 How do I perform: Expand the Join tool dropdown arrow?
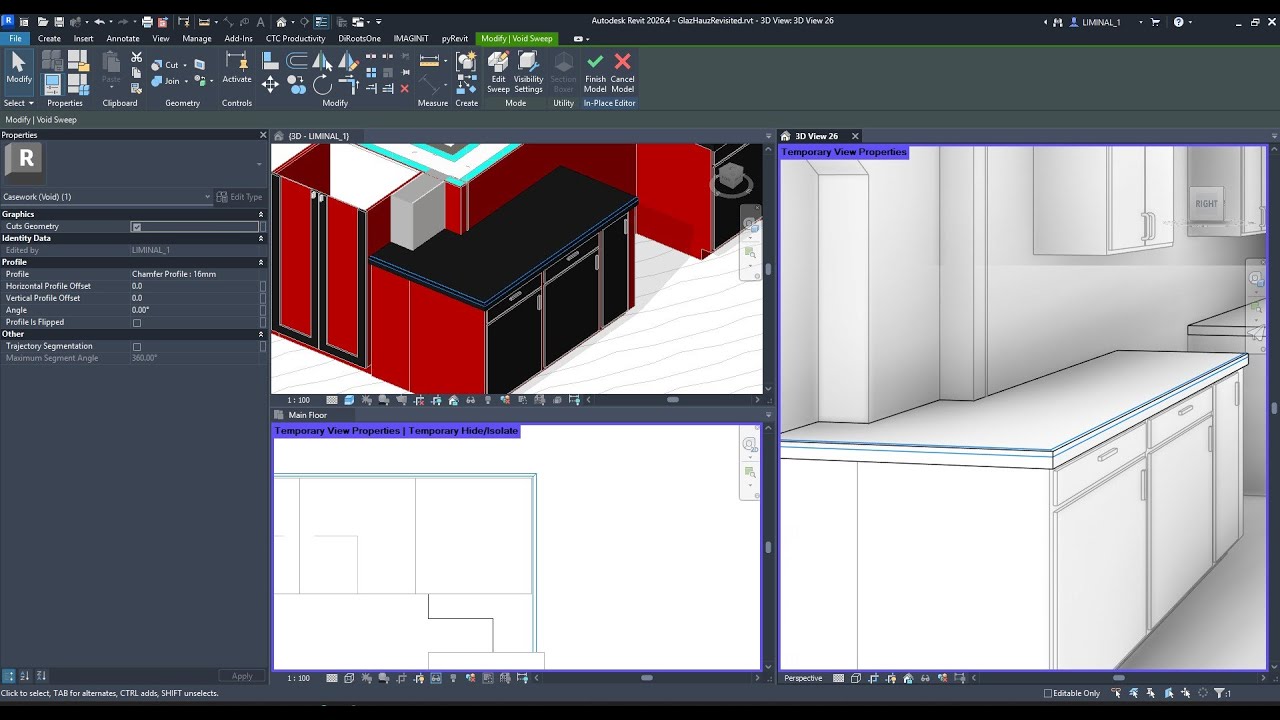(187, 81)
